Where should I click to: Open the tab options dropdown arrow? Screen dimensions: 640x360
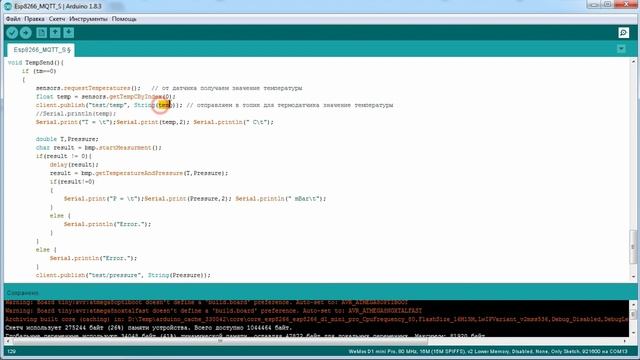621,49
